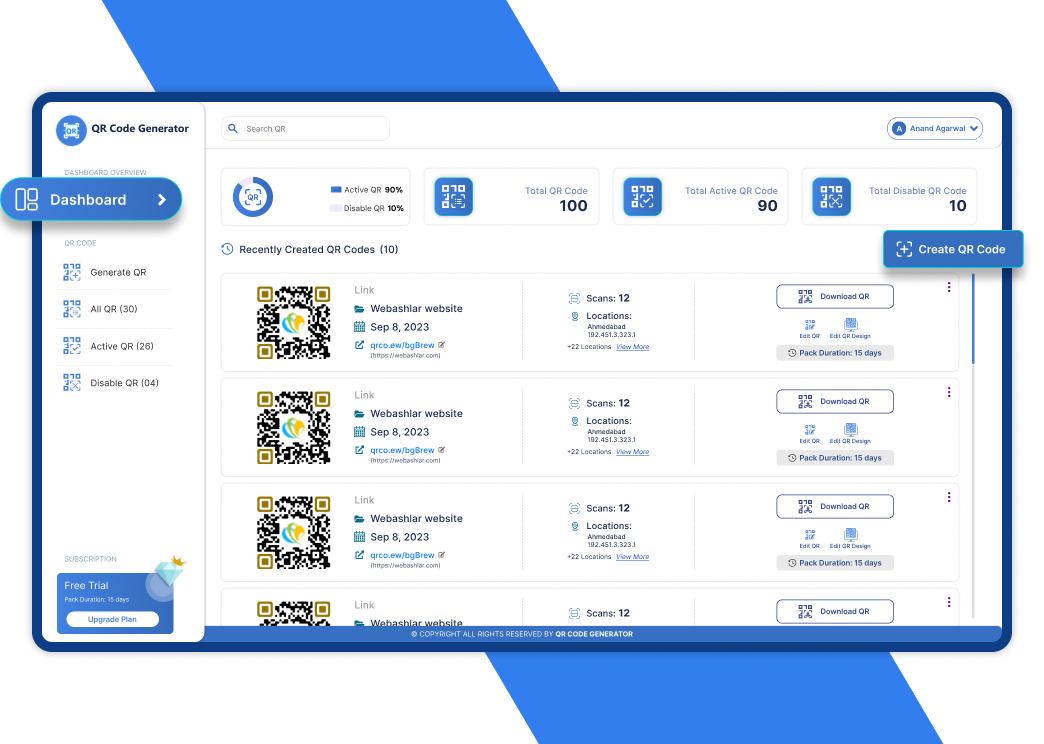Click the location pin icon in first QR card
This screenshot has height=744, width=1044.
tap(575, 316)
